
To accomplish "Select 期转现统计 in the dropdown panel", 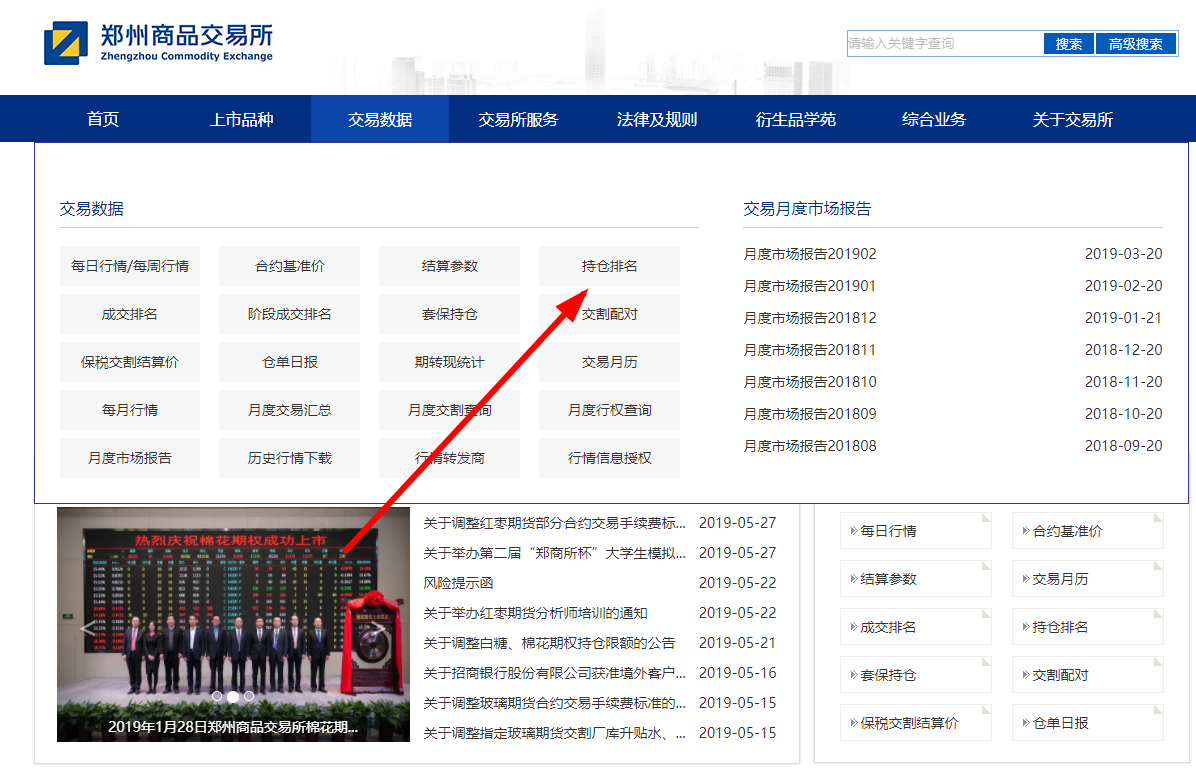I will [x=449, y=362].
